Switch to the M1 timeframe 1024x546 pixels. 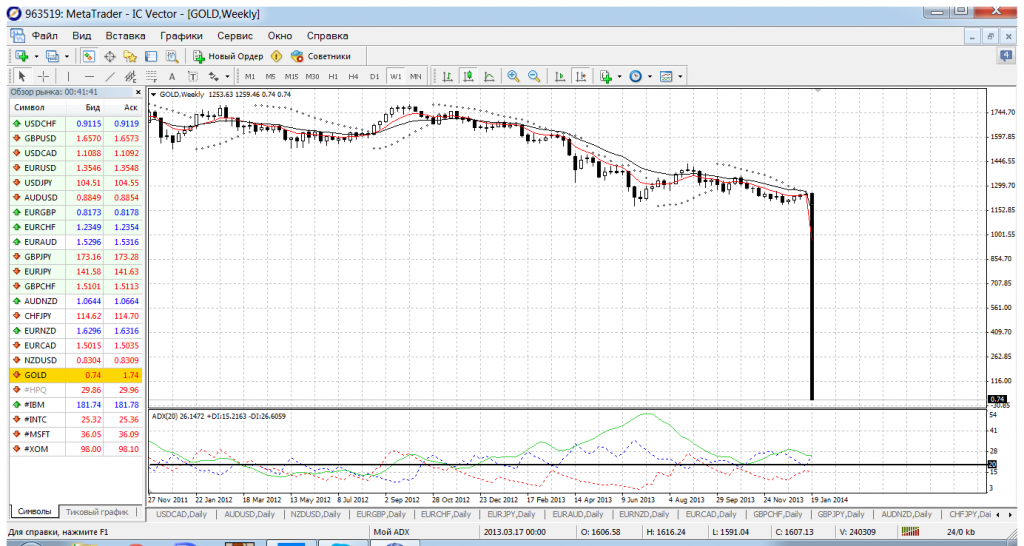click(250, 76)
